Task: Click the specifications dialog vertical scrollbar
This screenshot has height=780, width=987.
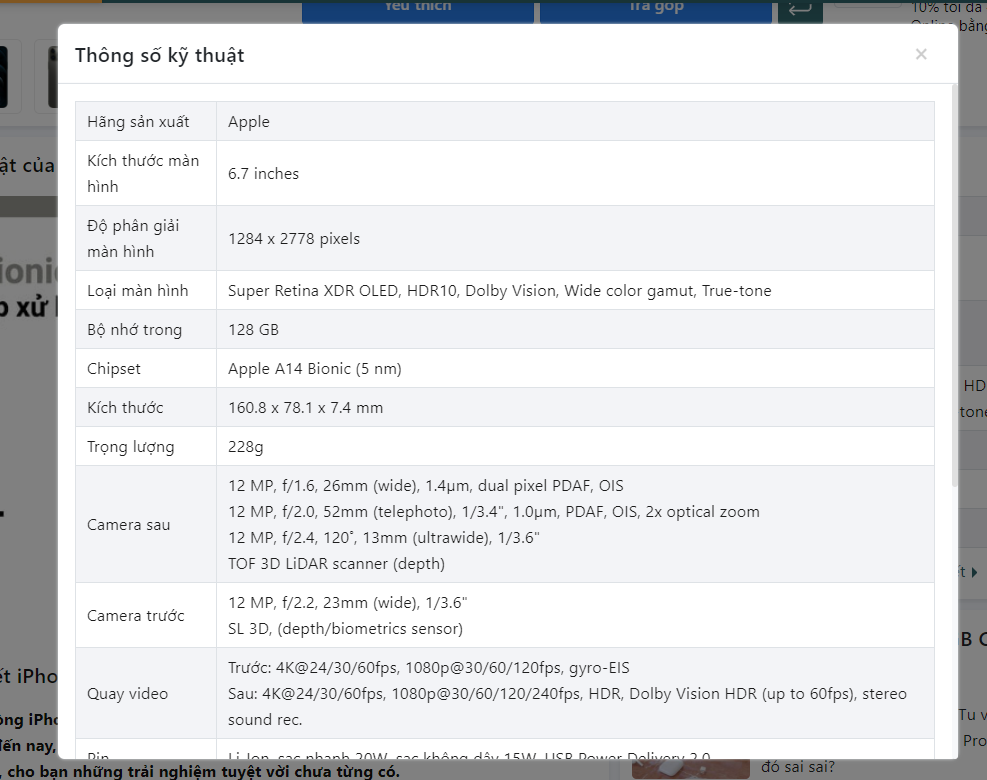Action: (x=954, y=285)
